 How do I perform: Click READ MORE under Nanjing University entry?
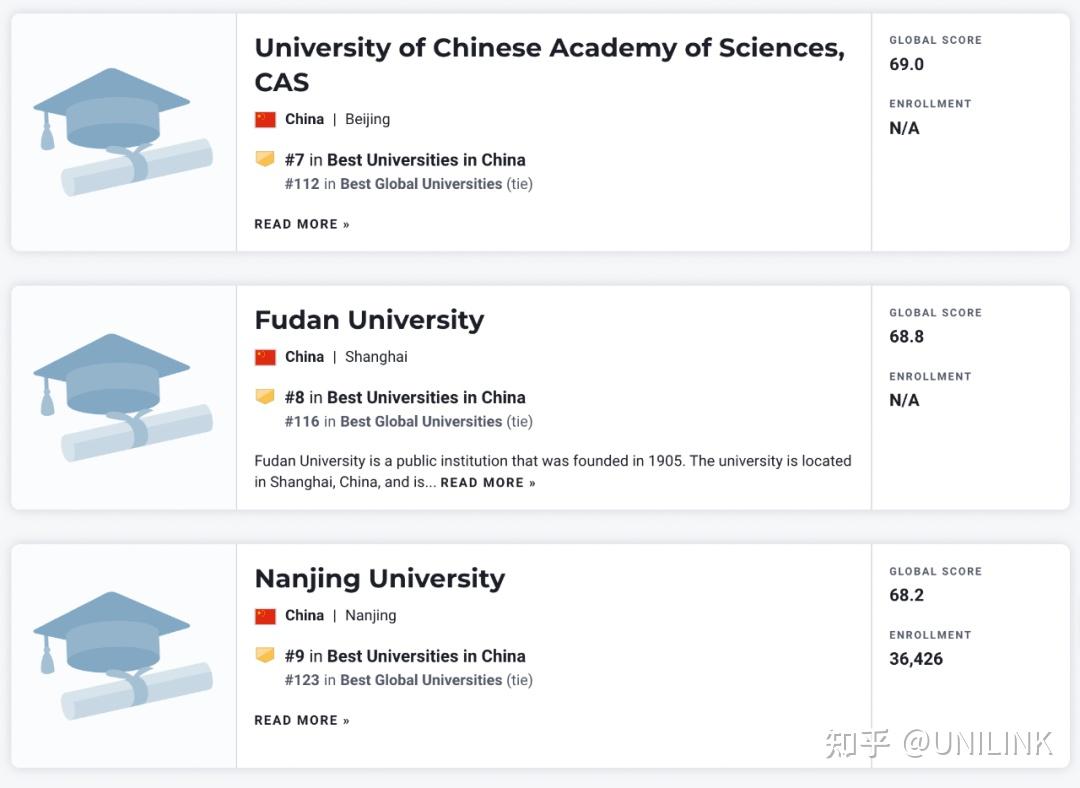tap(302, 720)
